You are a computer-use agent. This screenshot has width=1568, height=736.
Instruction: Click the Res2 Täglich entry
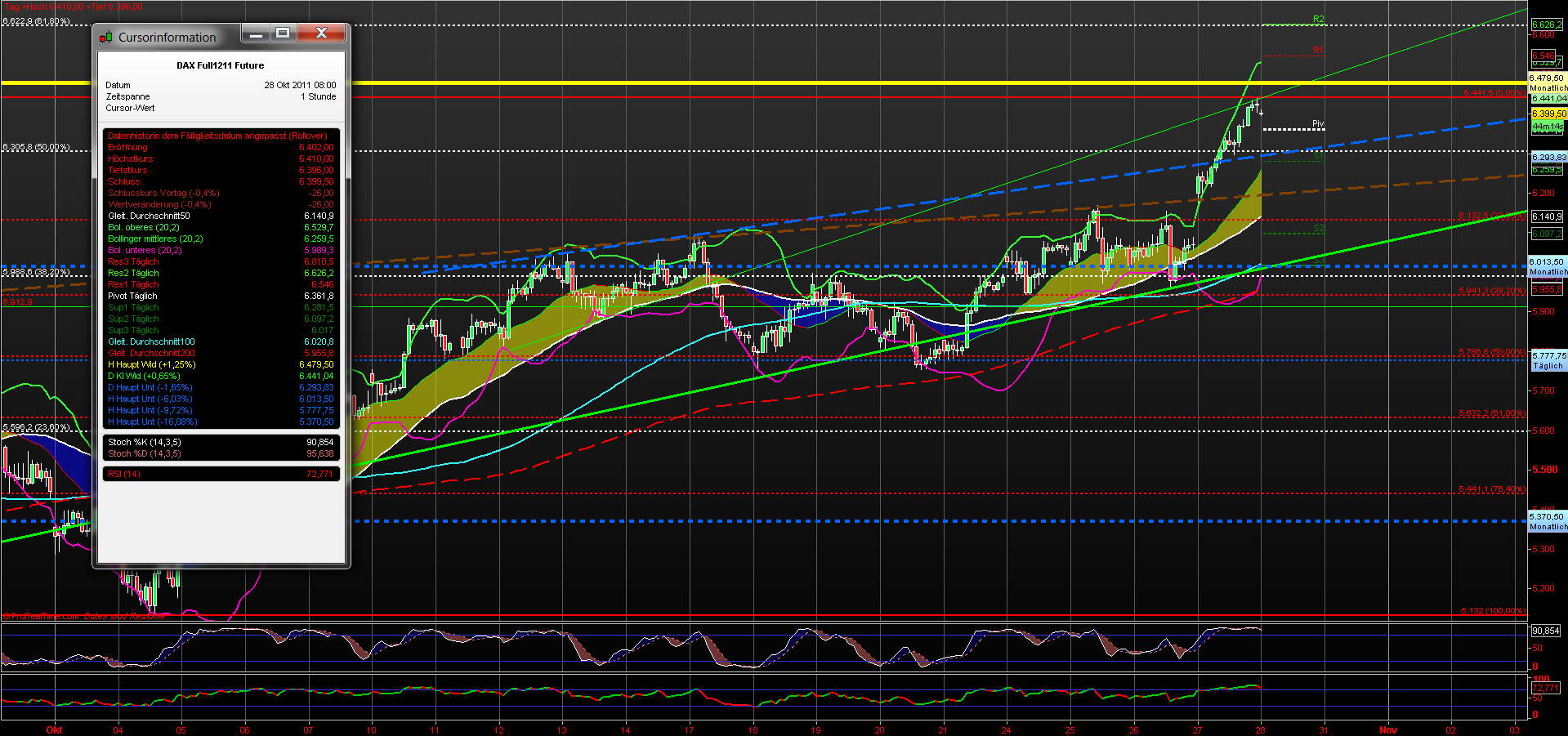pyautogui.click(x=133, y=273)
